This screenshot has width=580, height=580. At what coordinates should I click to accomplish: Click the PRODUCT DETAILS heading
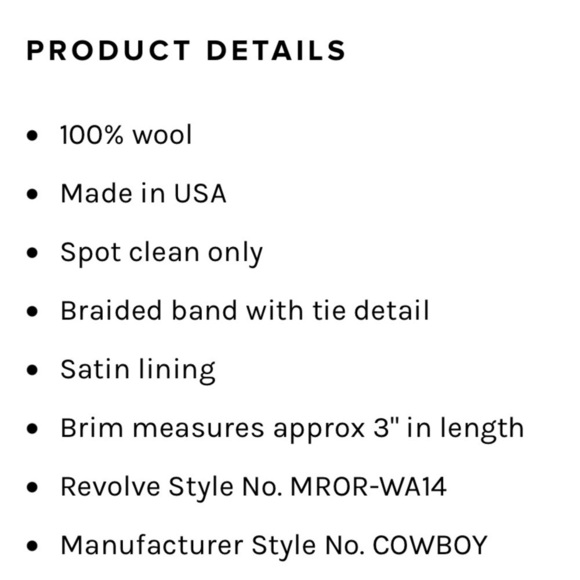point(186,50)
